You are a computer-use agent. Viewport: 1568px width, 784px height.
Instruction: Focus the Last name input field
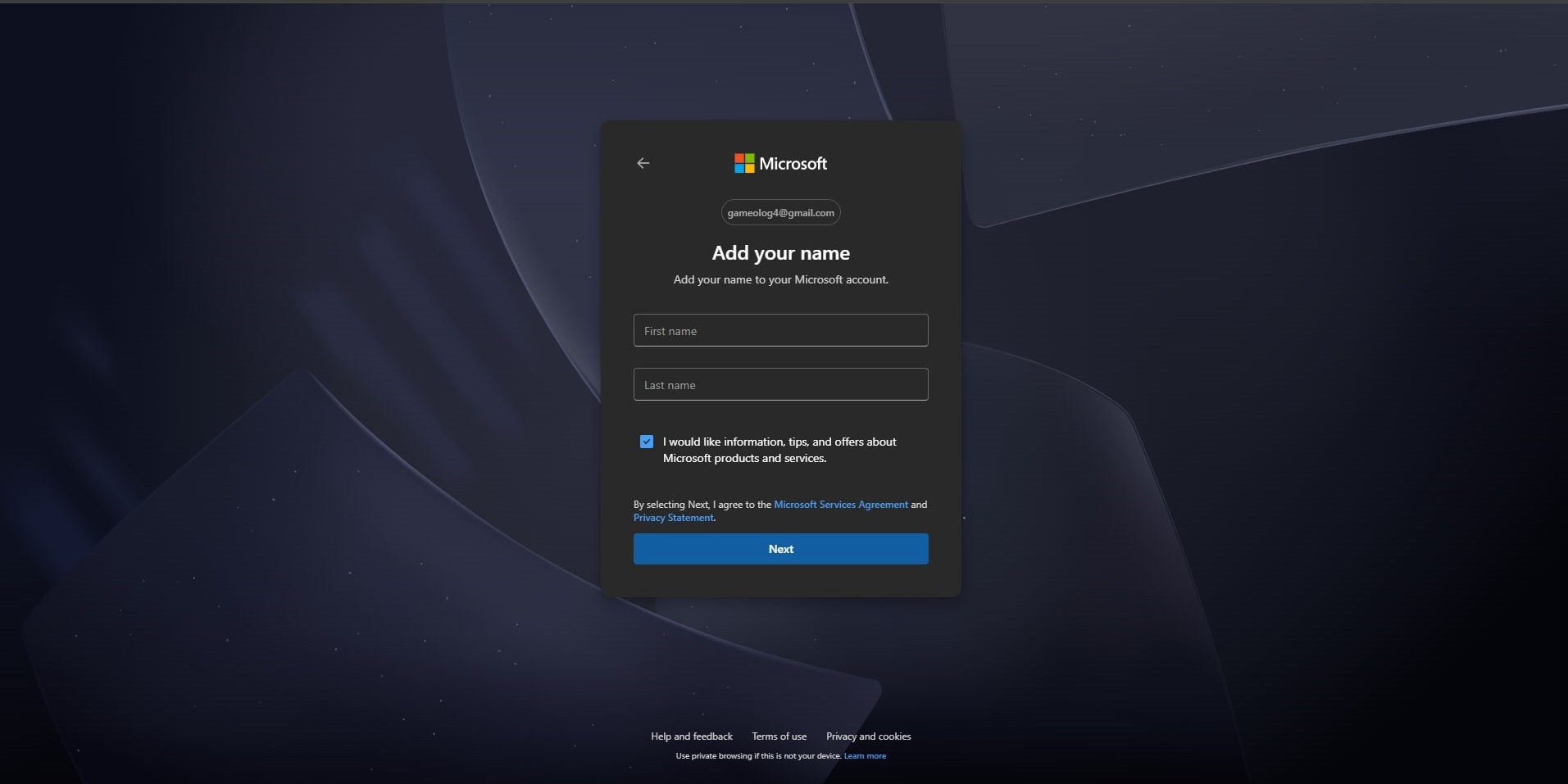(x=780, y=384)
